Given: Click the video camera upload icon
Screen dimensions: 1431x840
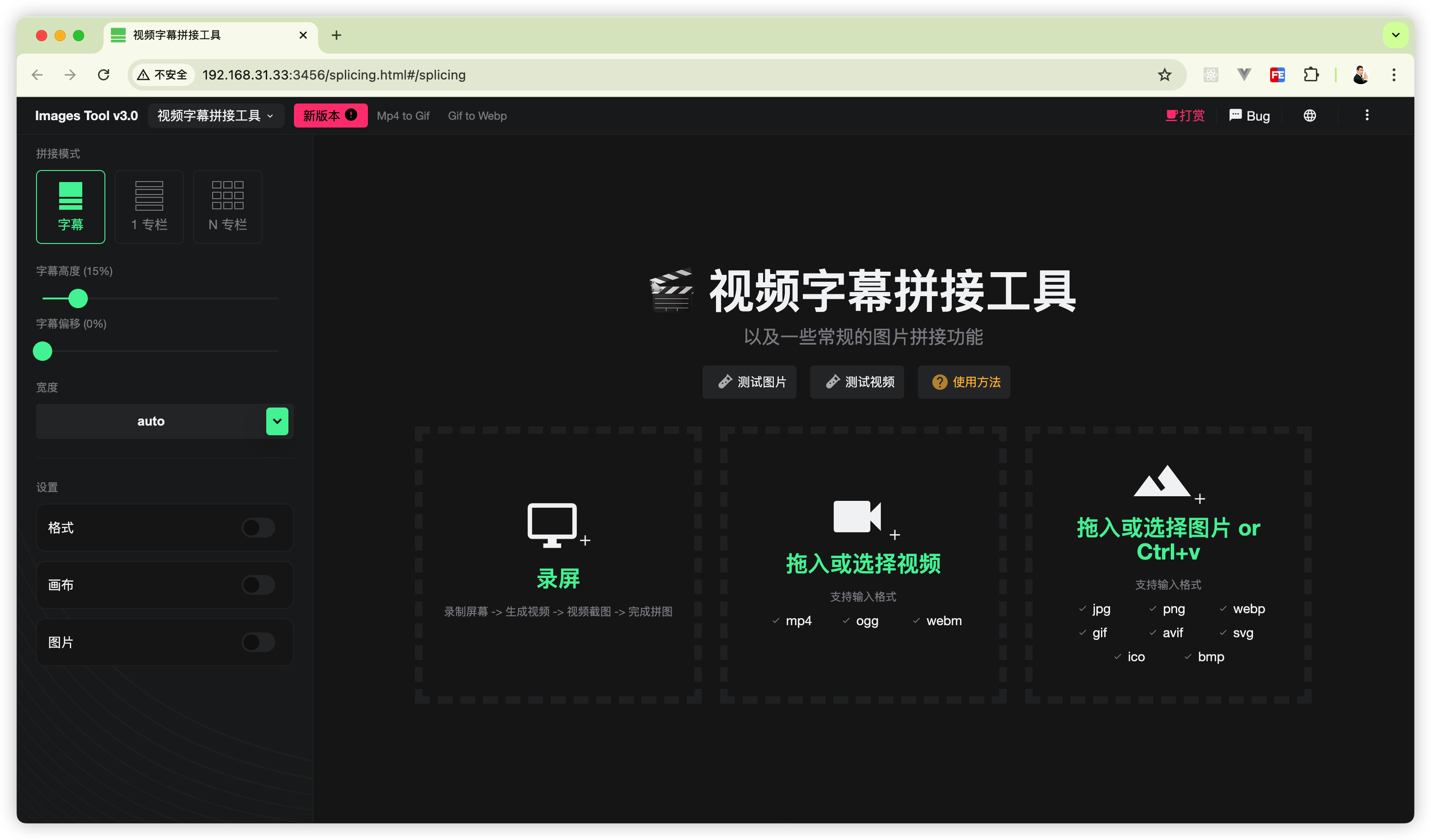Looking at the screenshot, I should 857,517.
